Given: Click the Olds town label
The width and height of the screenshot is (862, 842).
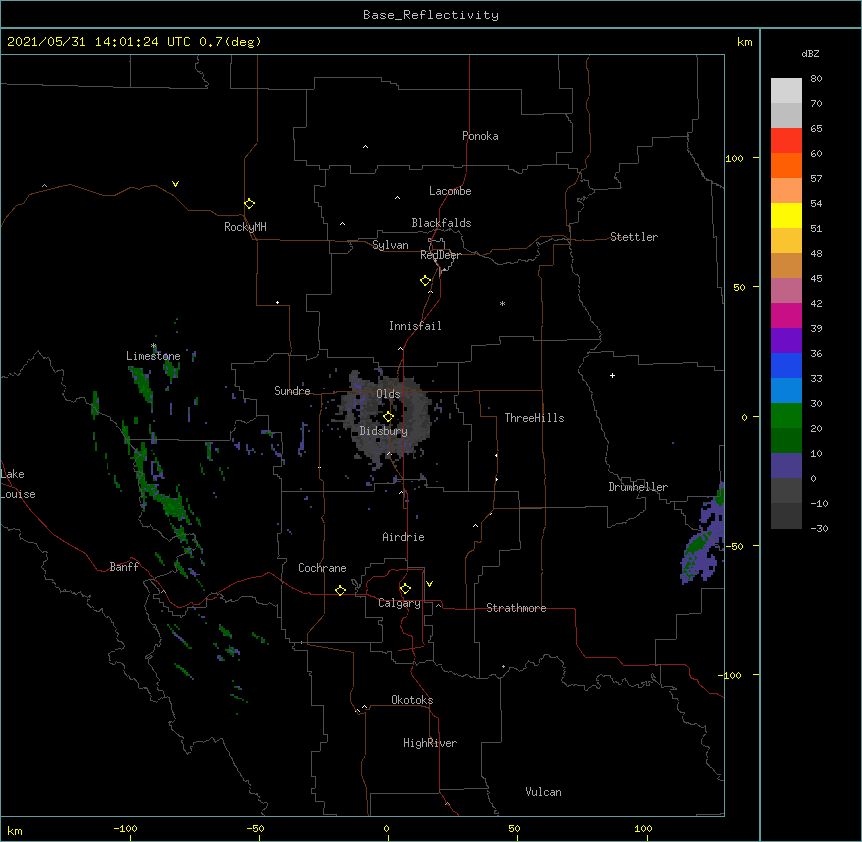Looking at the screenshot, I should [x=388, y=394].
